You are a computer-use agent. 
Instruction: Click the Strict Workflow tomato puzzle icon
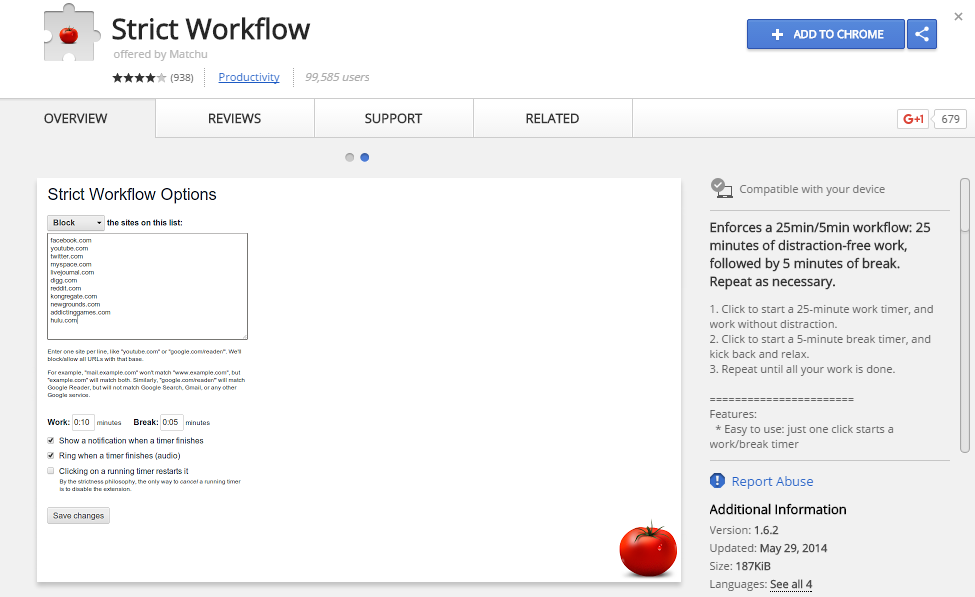coord(71,33)
